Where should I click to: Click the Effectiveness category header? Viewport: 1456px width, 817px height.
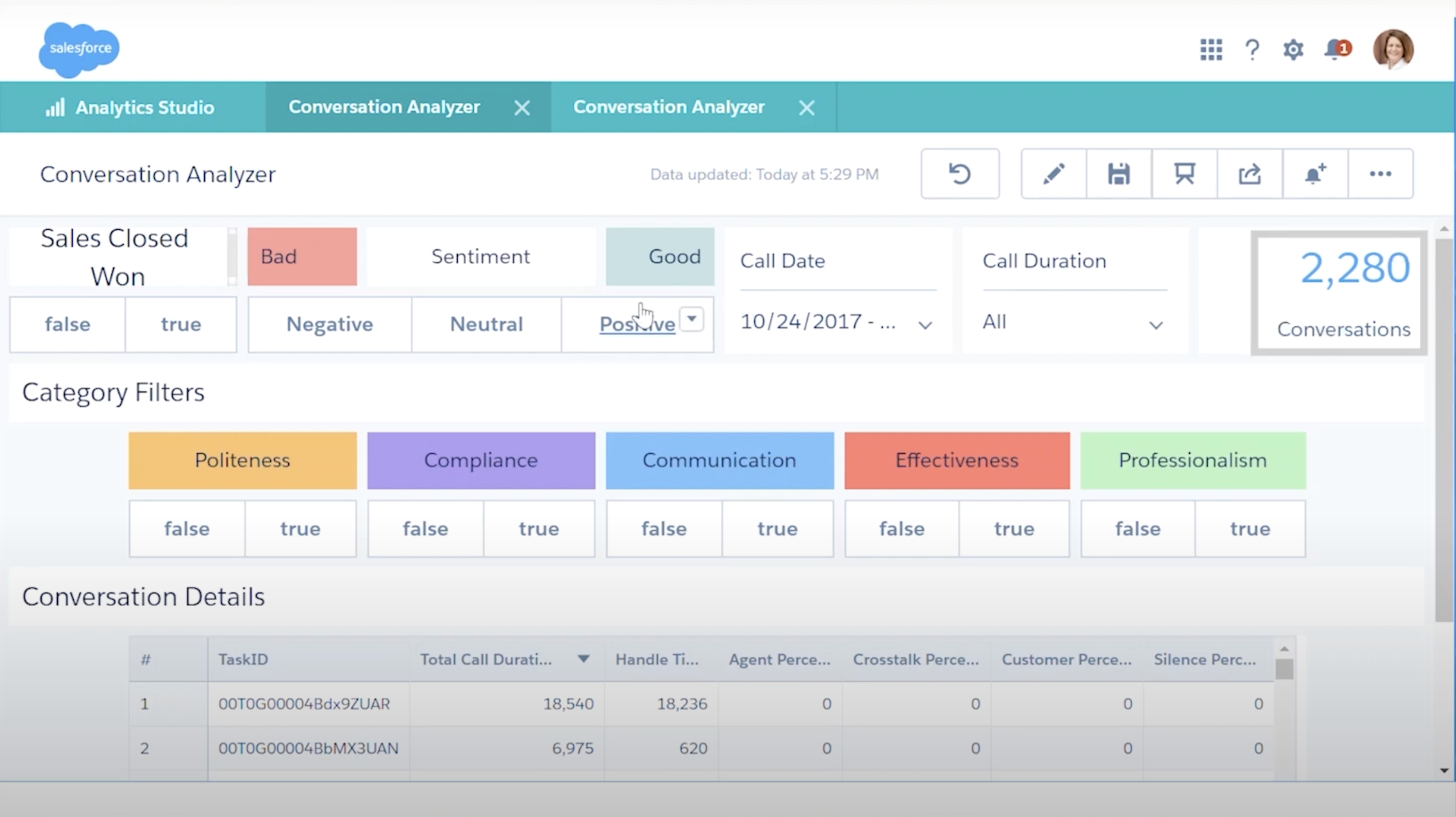(x=957, y=460)
